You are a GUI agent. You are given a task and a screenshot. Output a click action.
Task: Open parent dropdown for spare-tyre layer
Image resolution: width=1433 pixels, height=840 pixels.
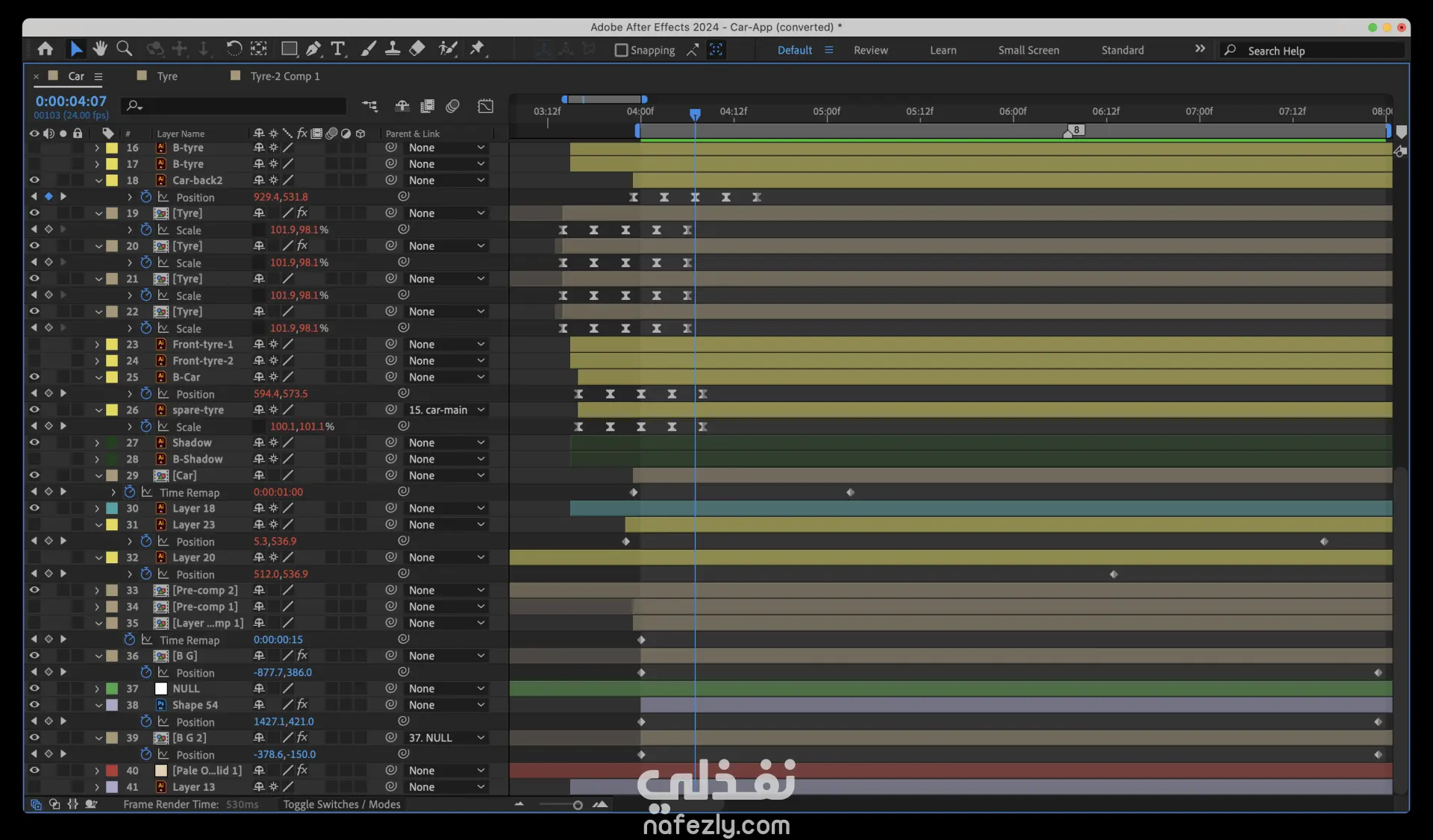point(446,410)
